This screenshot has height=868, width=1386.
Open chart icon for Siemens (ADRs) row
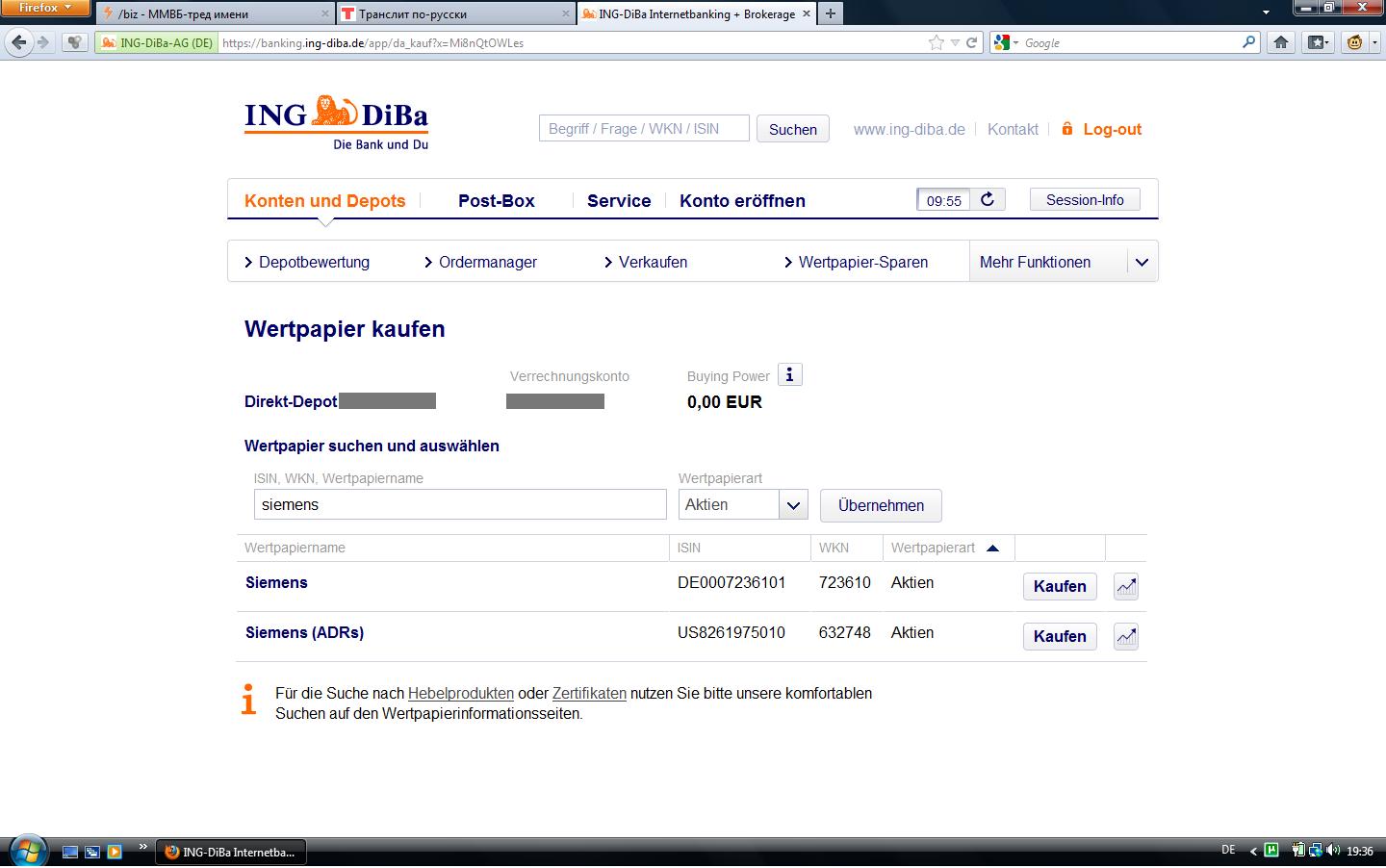pyautogui.click(x=1126, y=636)
